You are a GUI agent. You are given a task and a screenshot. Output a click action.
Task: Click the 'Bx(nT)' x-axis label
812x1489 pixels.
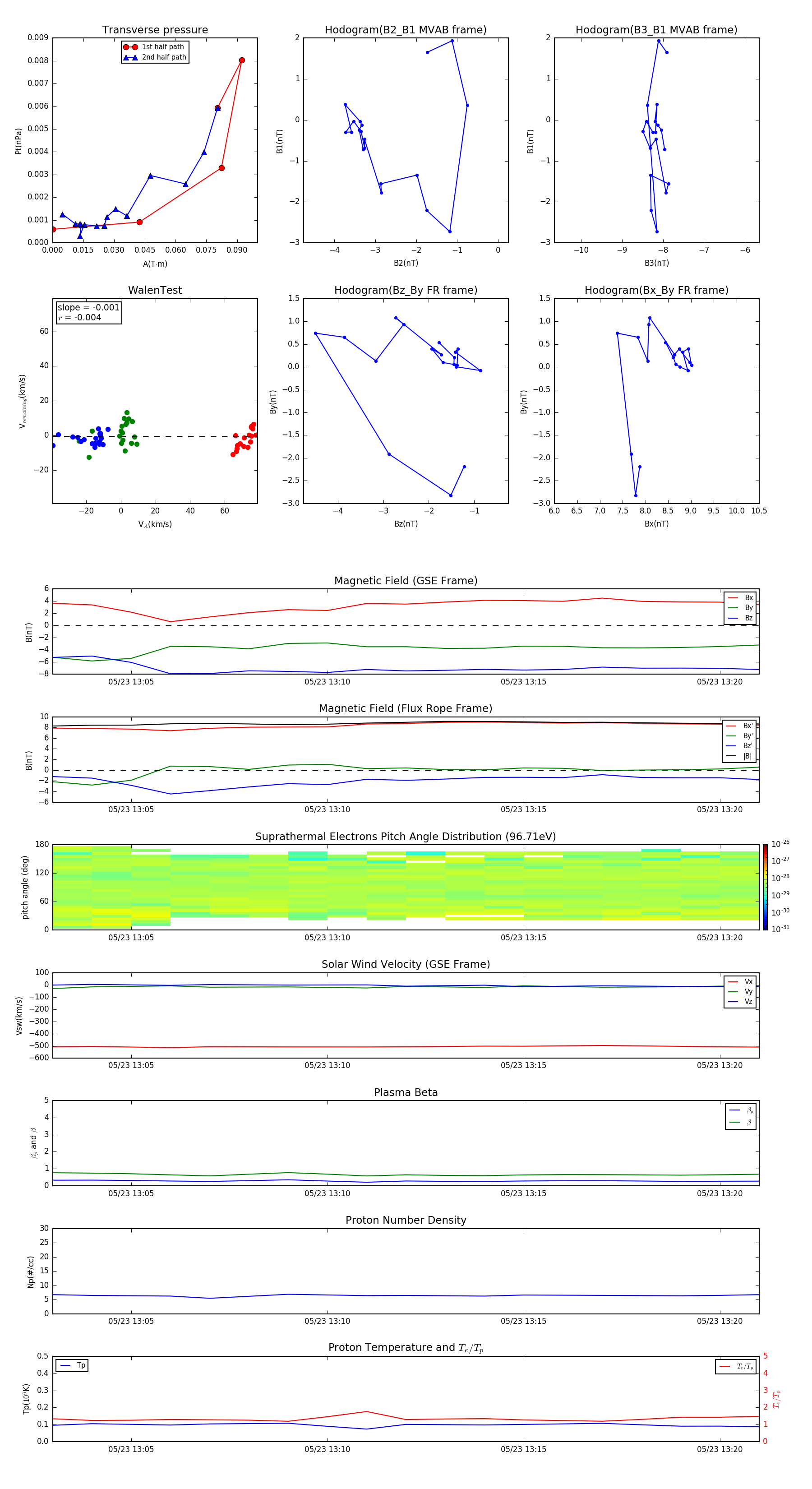point(656,524)
